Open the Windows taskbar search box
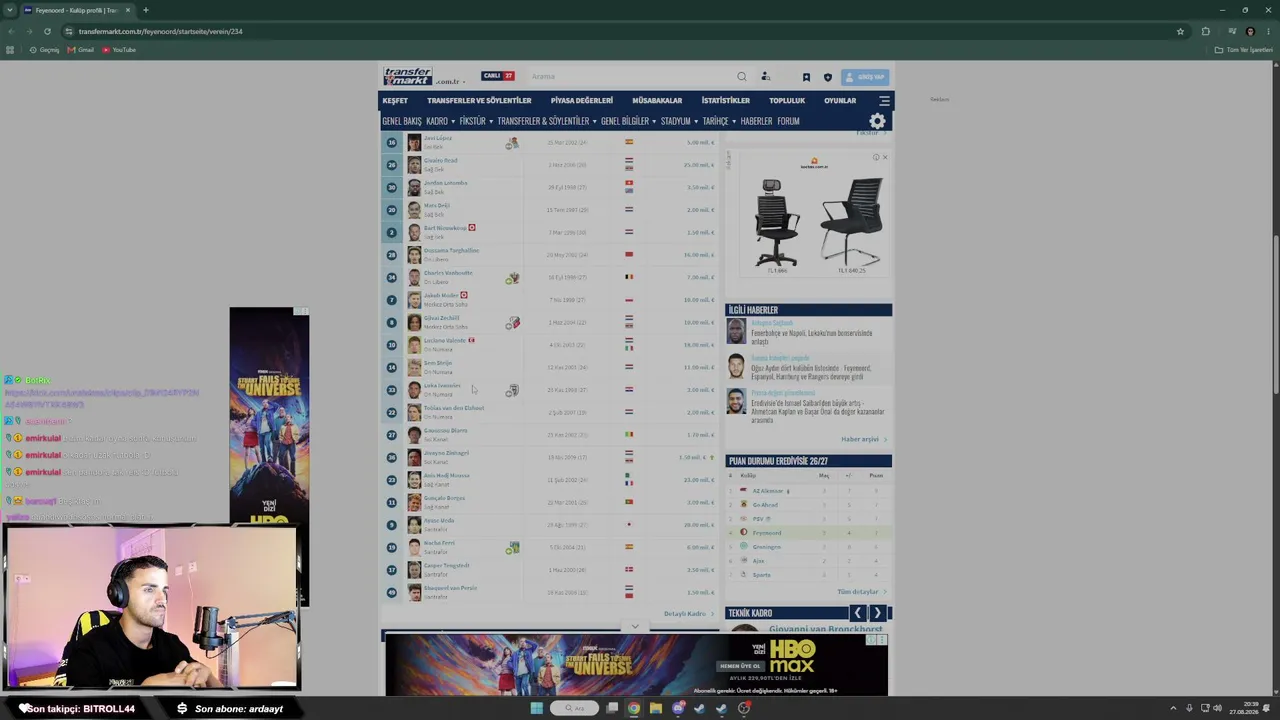Image resolution: width=1280 pixels, height=720 pixels. click(576, 708)
